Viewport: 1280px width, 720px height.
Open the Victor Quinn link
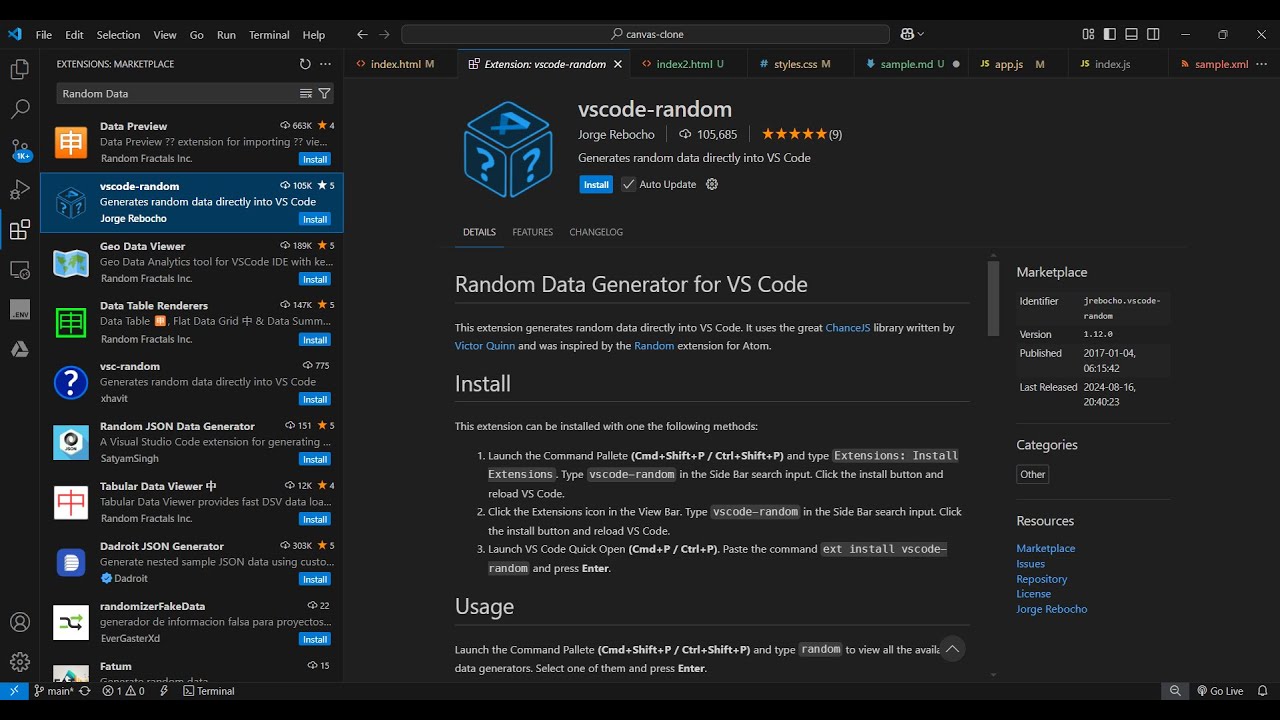485,346
